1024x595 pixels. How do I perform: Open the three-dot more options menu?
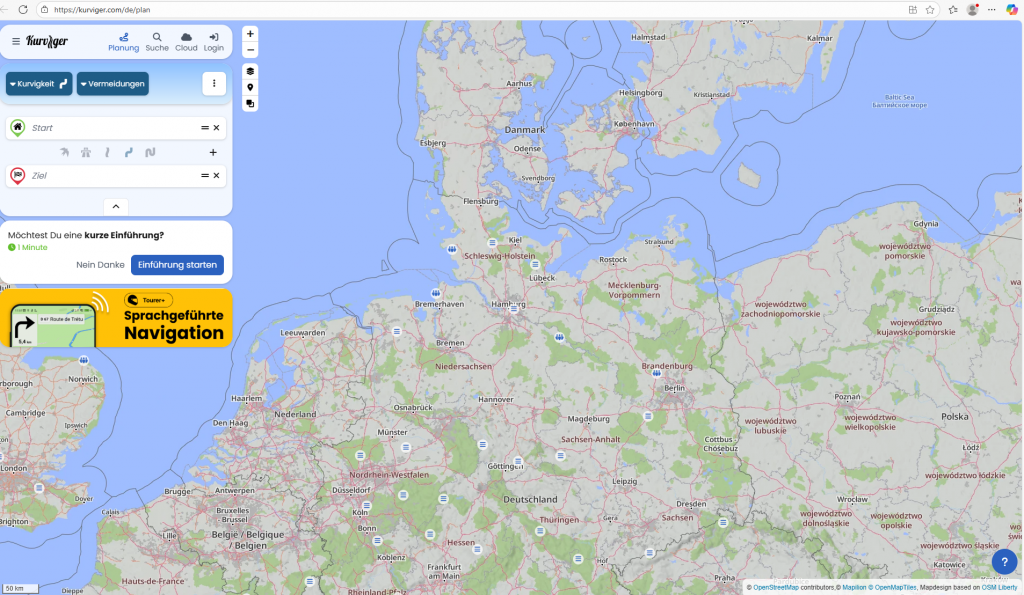coord(214,84)
